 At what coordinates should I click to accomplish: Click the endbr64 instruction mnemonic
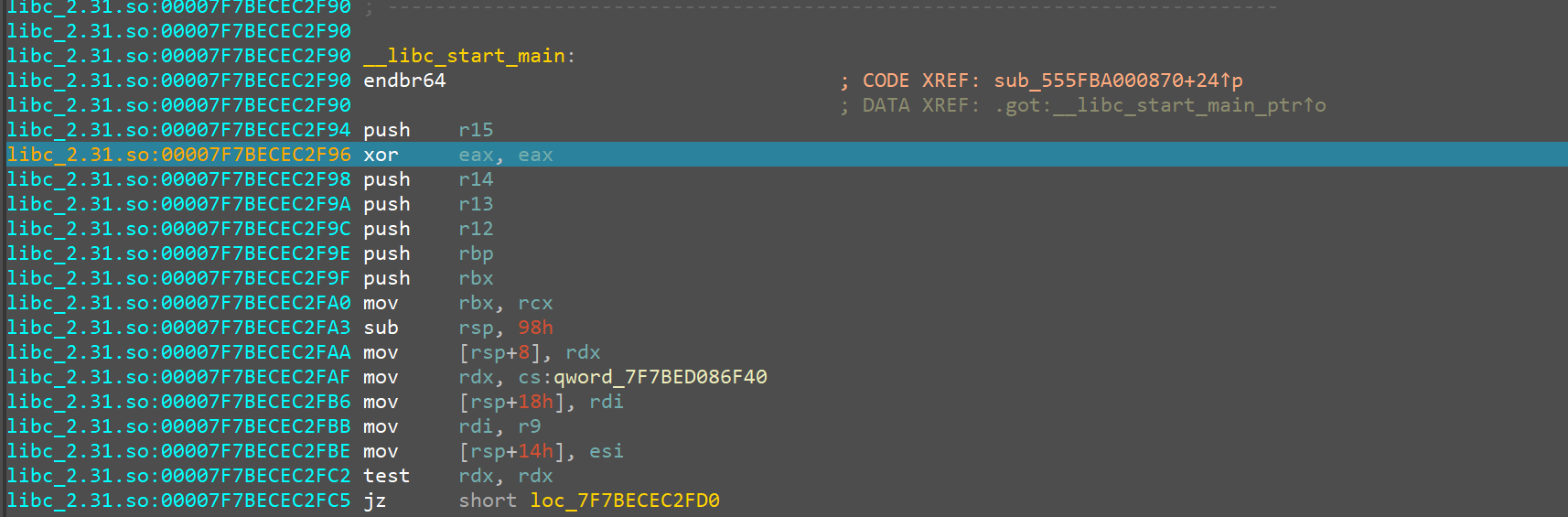tap(404, 81)
